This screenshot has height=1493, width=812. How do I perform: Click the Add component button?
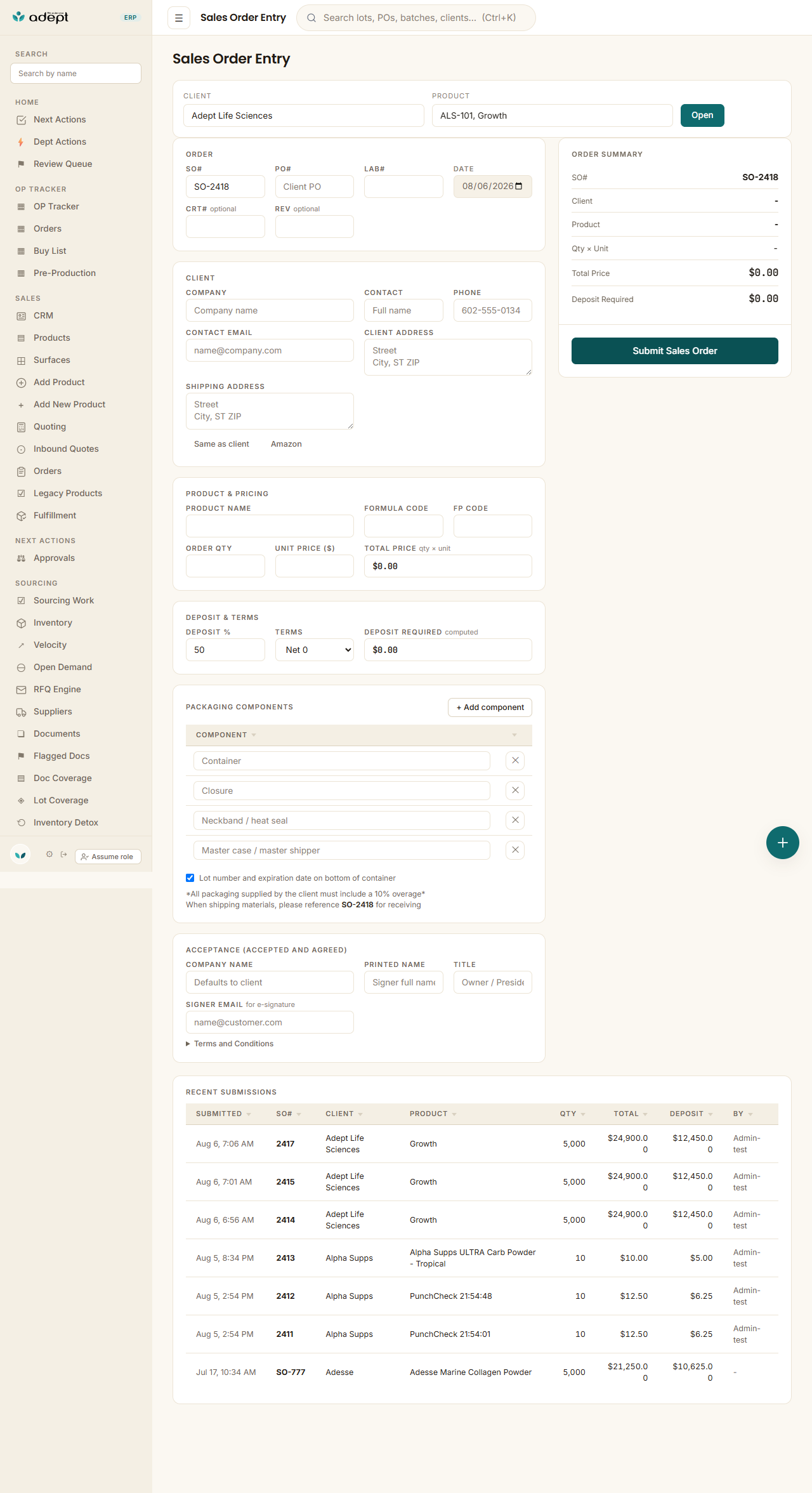(x=490, y=707)
